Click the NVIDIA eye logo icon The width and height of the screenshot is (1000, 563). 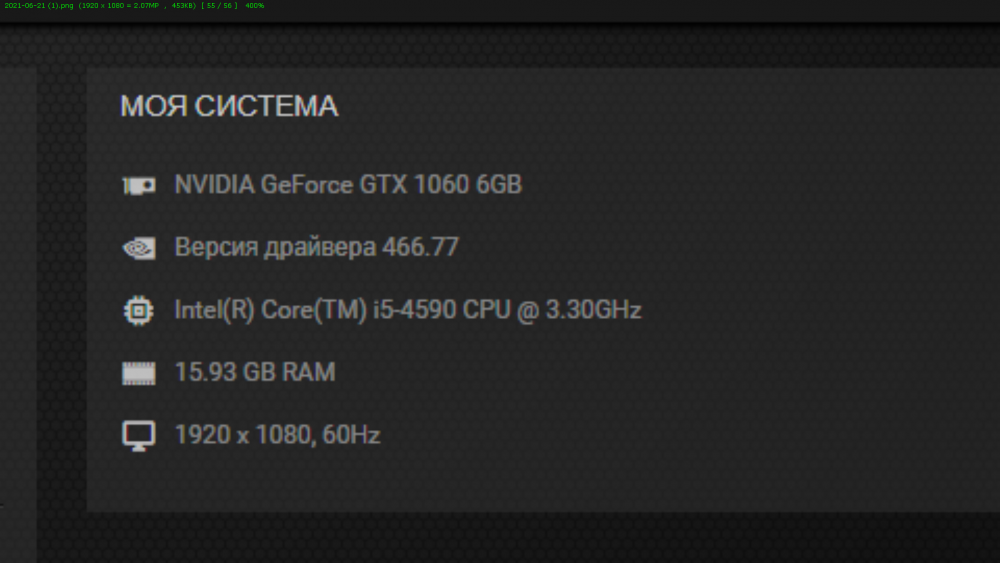pos(138,248)
